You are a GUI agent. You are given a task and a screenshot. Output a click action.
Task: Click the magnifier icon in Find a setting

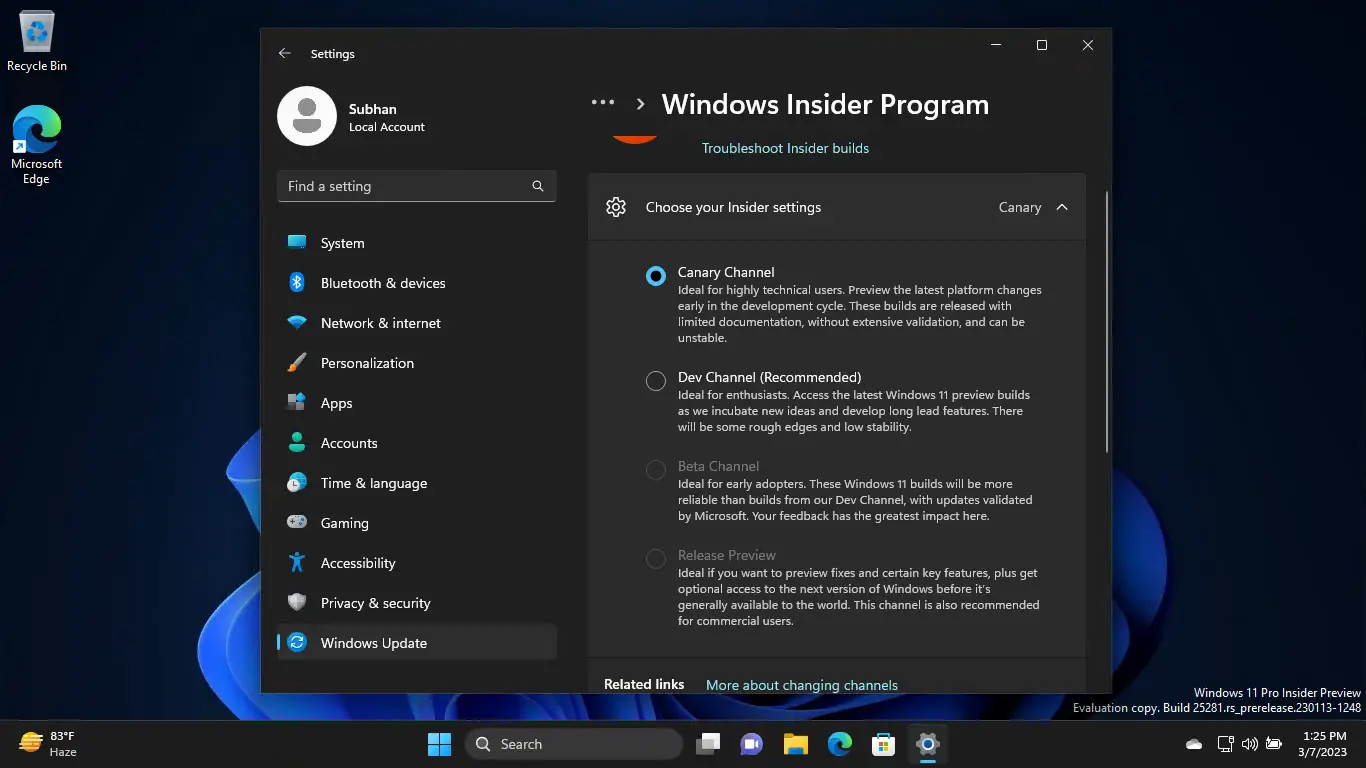pyautogui.click(x=538, y=186)
